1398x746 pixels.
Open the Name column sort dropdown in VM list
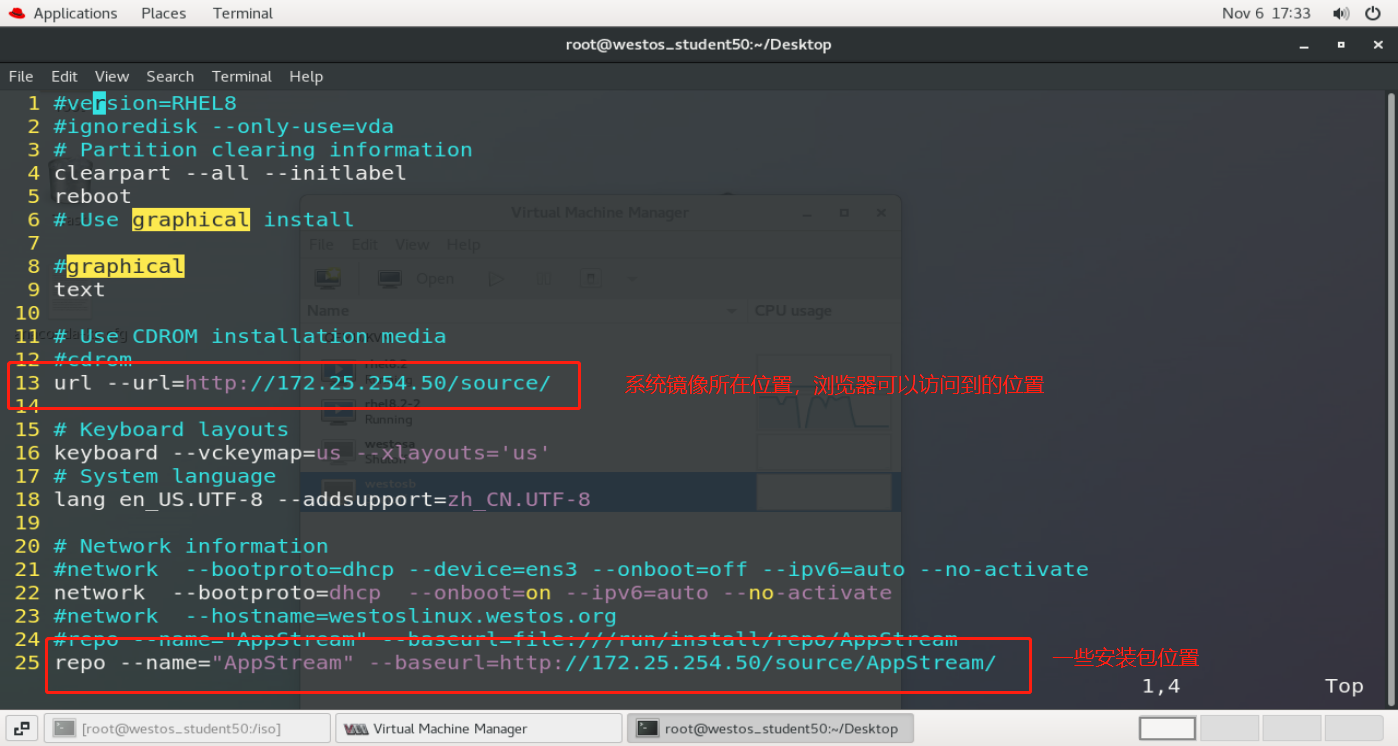click(x=733, y=310)
